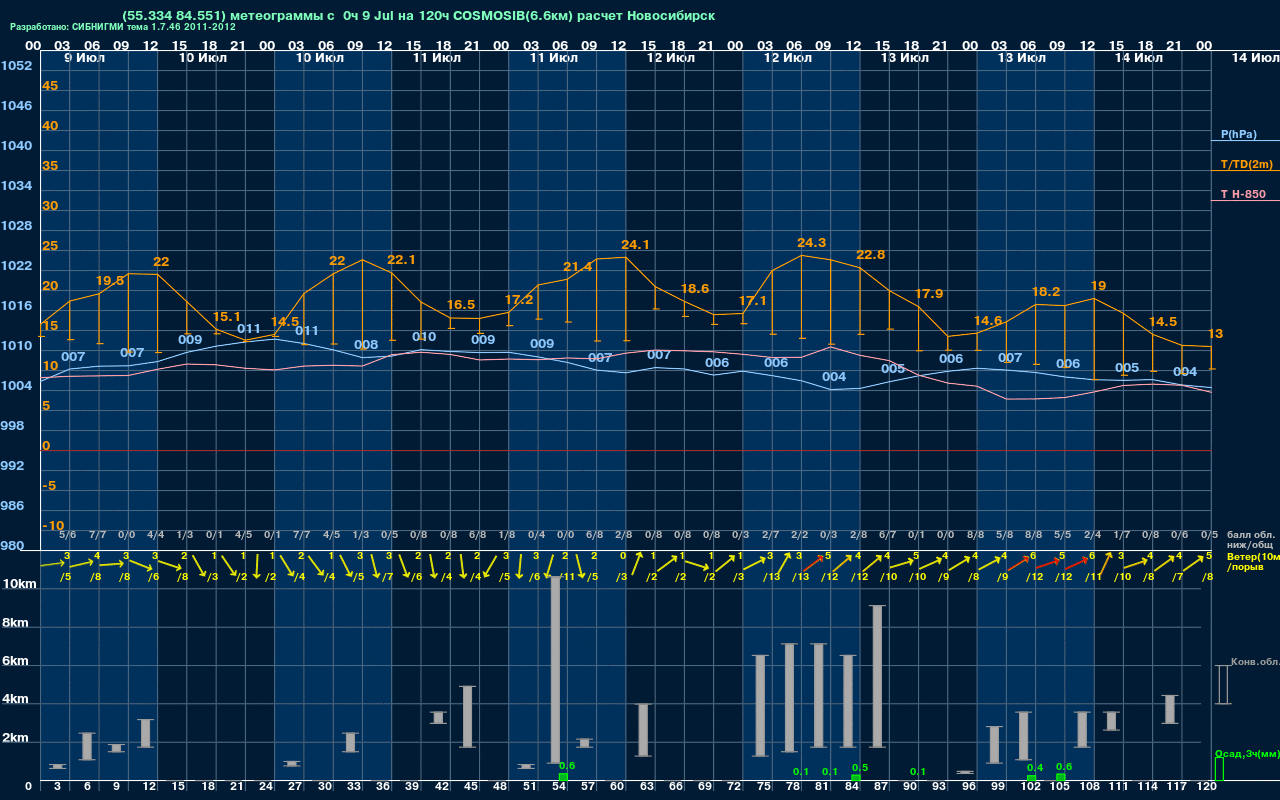This screenshot has height=800, width=1280.
Task: Click the 17.2 temperature label
Action: [x=519, y=300]
